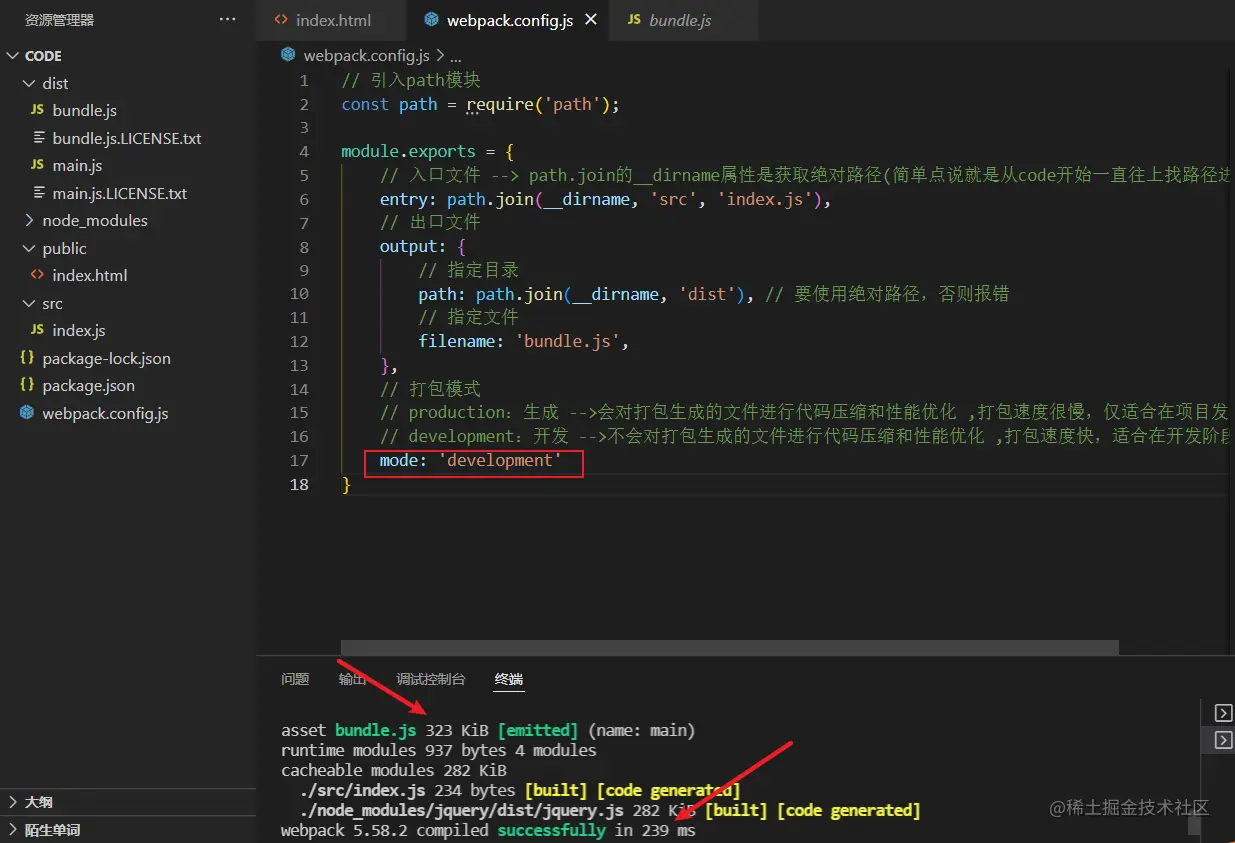The image size is (1235, 843).
Task: Click the JS icon beside src index.js
Action: [x=37, y=330]
